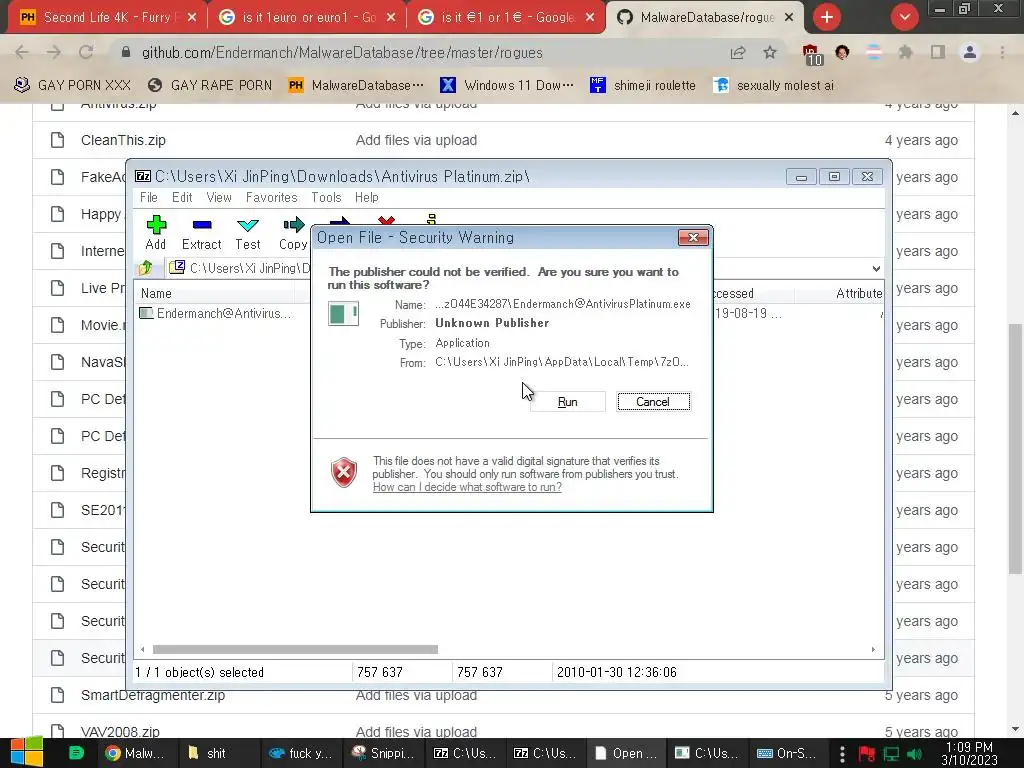This screenshot has width=1024, height=768.
Task: Open the File menu in 7-Zip
Action: point(148,197)
